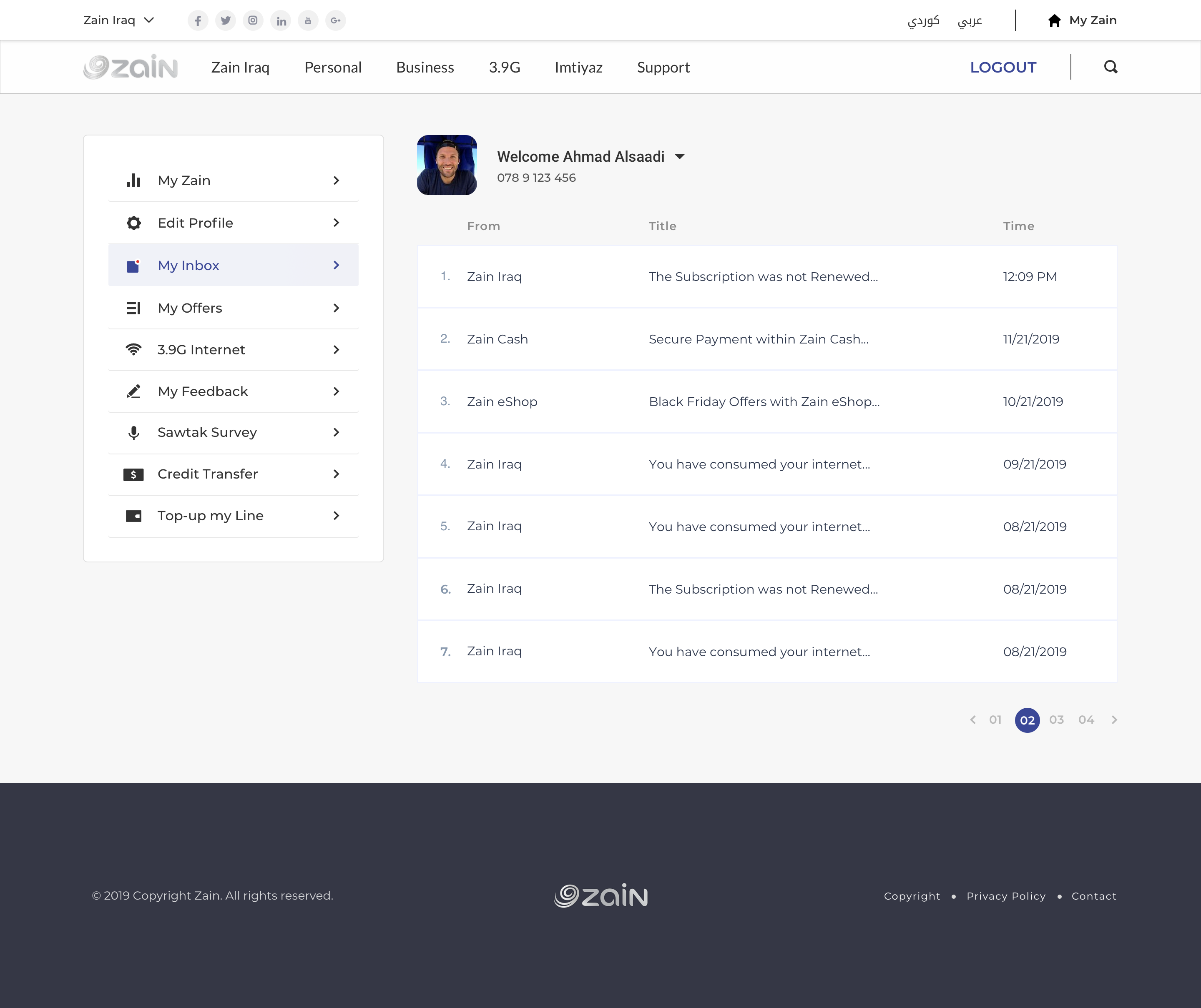1201x1008 pixels.
Task: Expand the Sawtak Survey sidebar chevron
Action: (336, 433)
